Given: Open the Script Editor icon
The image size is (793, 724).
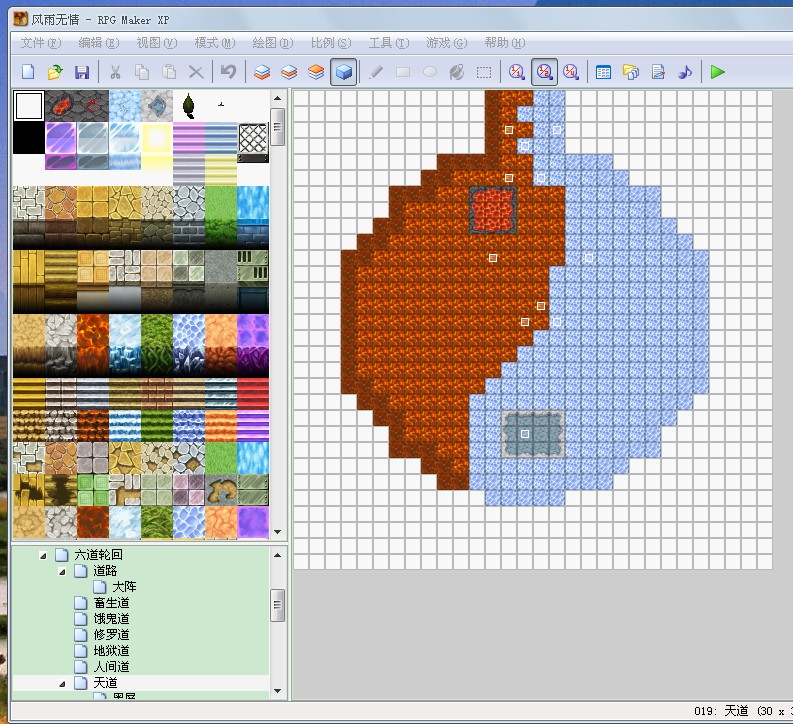Looking at the screenshot, I should [658, 72].
